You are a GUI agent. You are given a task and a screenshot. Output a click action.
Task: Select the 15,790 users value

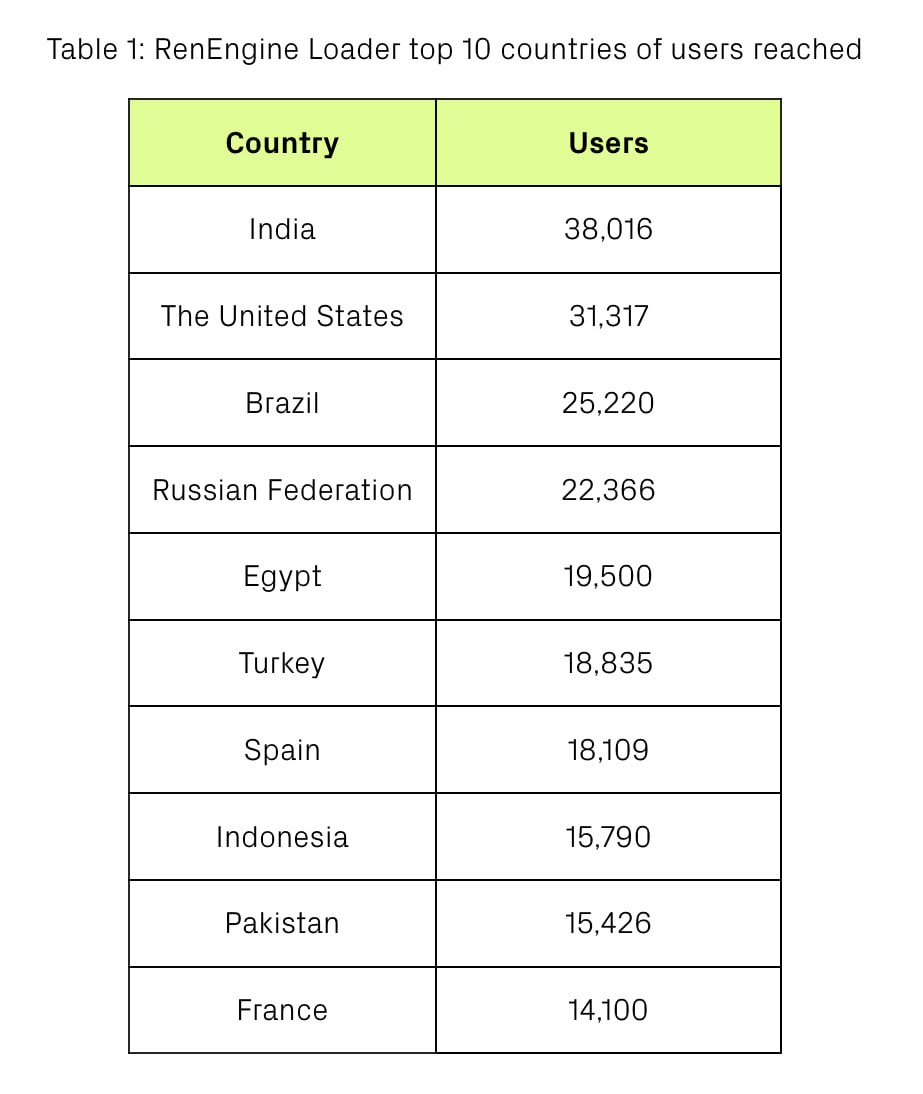tap(608, 837)
